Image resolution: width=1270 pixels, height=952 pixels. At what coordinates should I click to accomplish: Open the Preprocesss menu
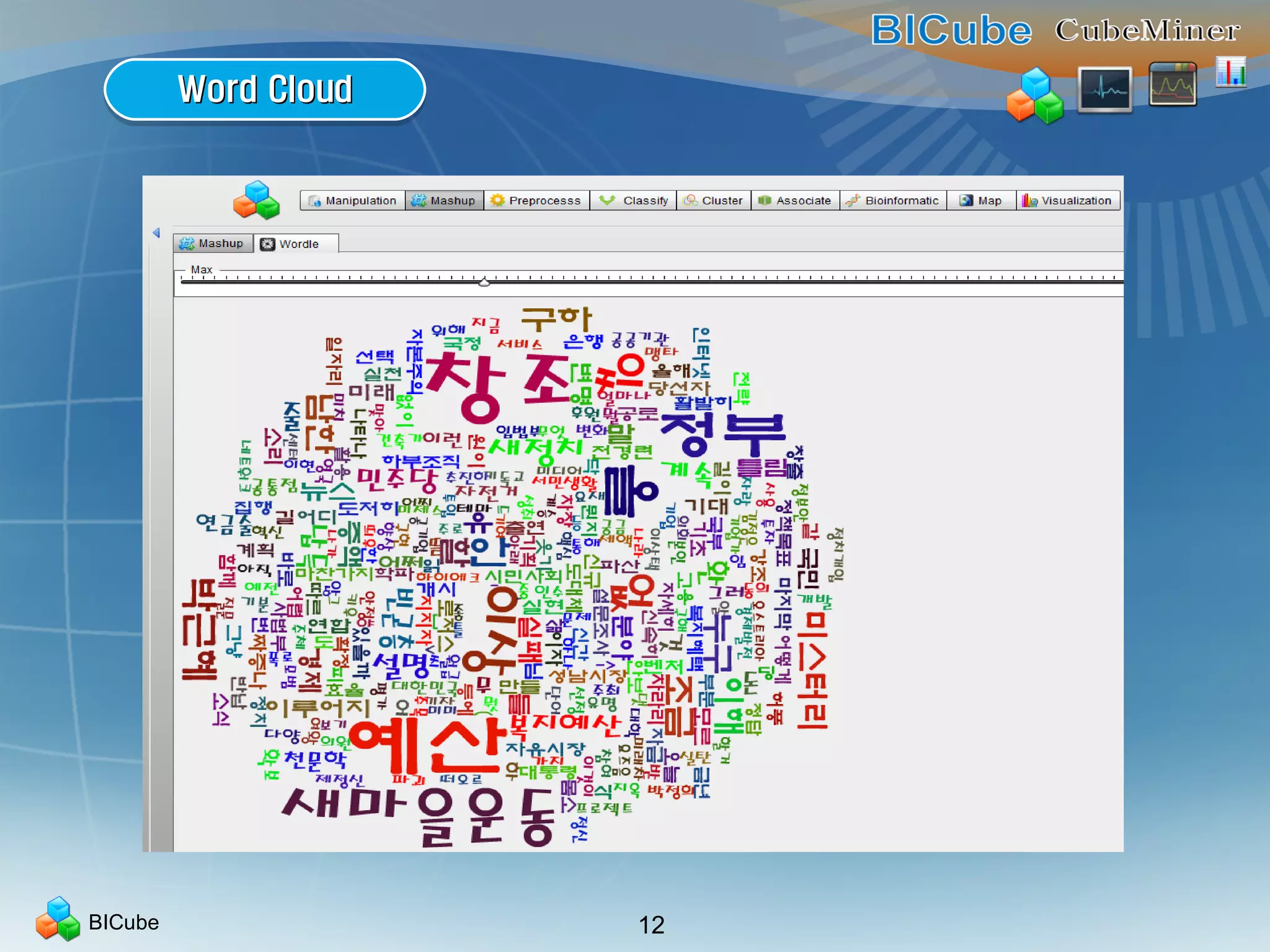pos(536,200)
